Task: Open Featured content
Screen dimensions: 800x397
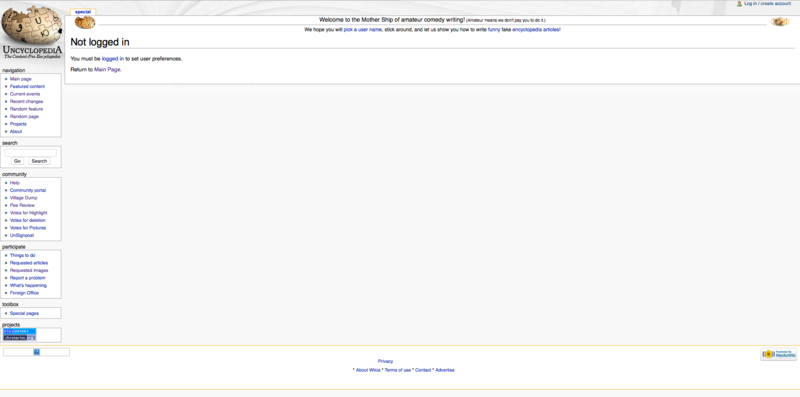Action: pos(28,87)
